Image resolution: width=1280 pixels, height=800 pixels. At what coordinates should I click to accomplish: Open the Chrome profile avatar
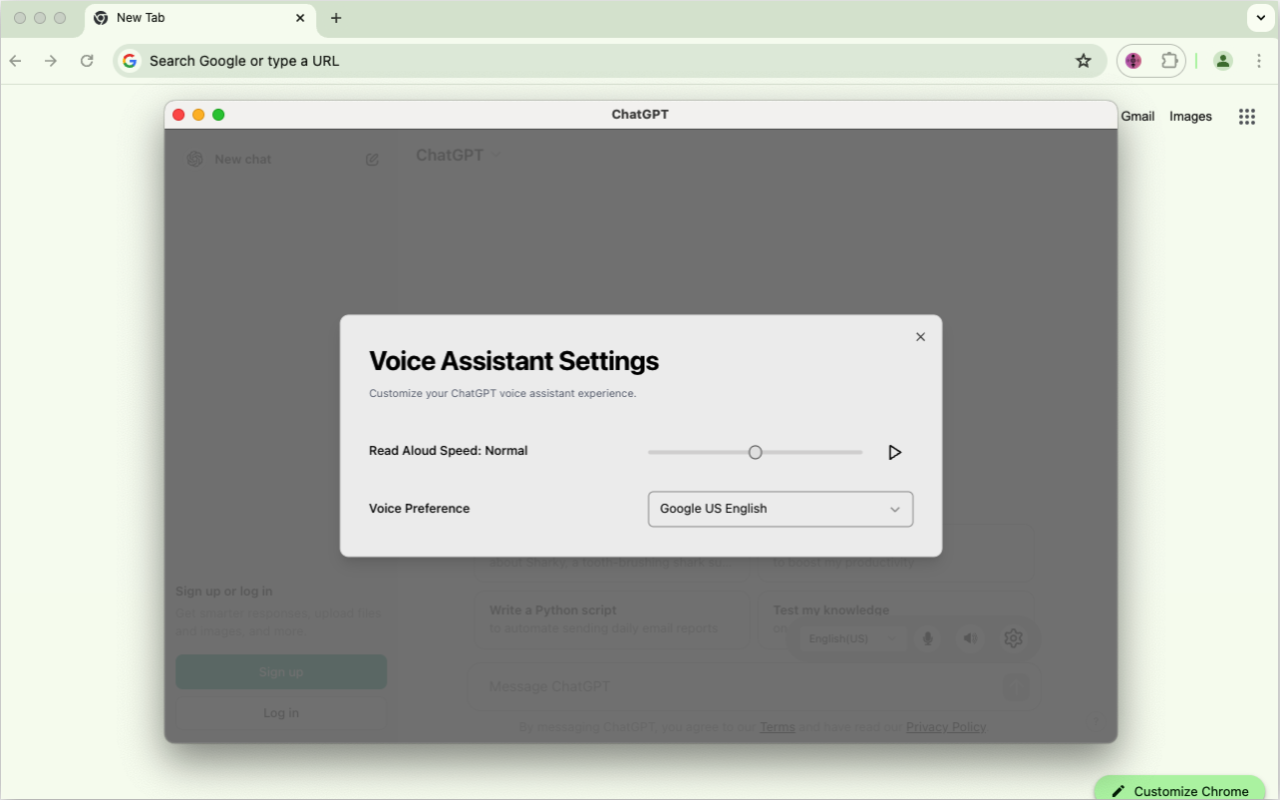click(x=1223, y=61)
